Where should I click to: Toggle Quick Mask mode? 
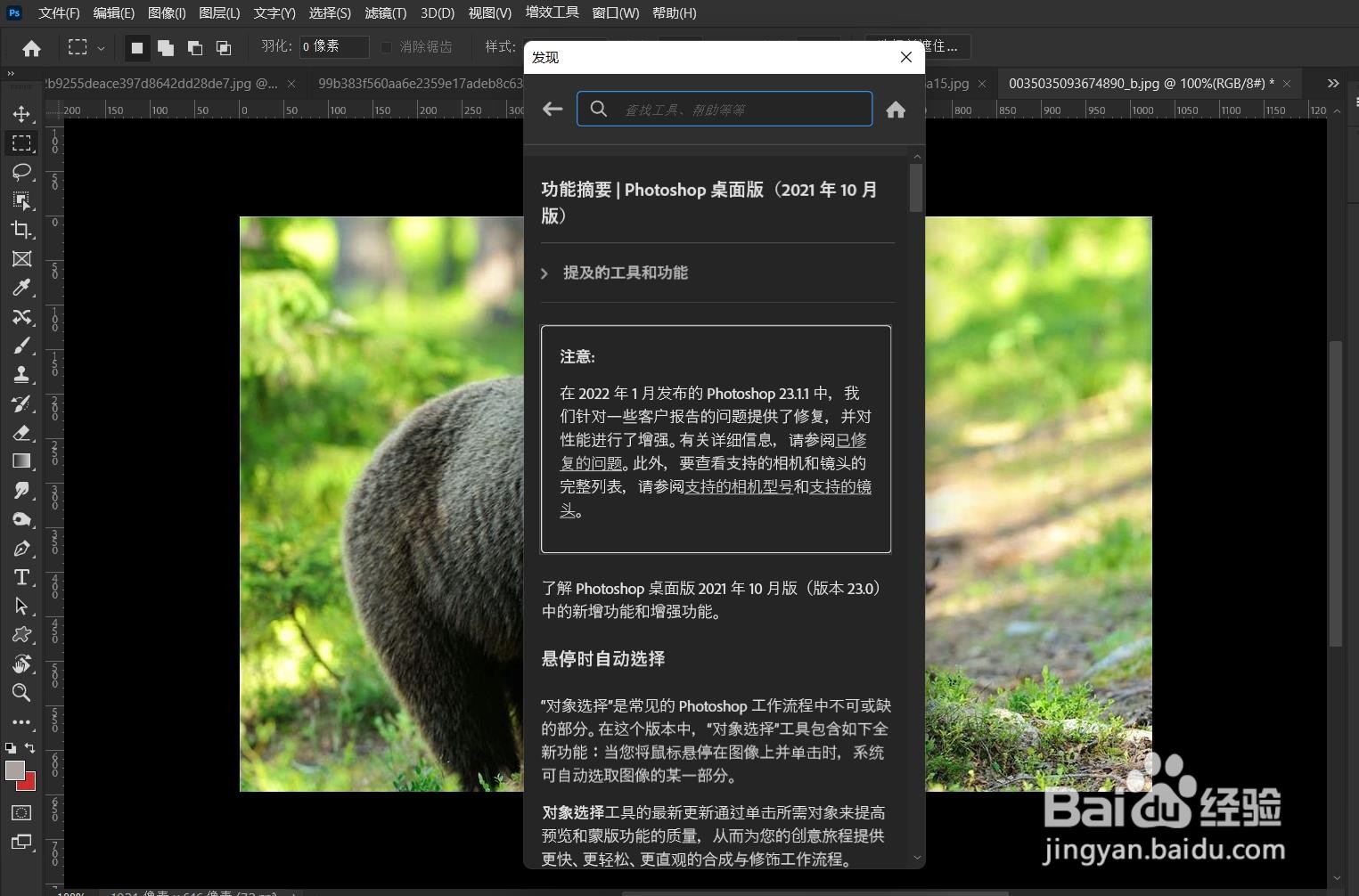(21, 812)
